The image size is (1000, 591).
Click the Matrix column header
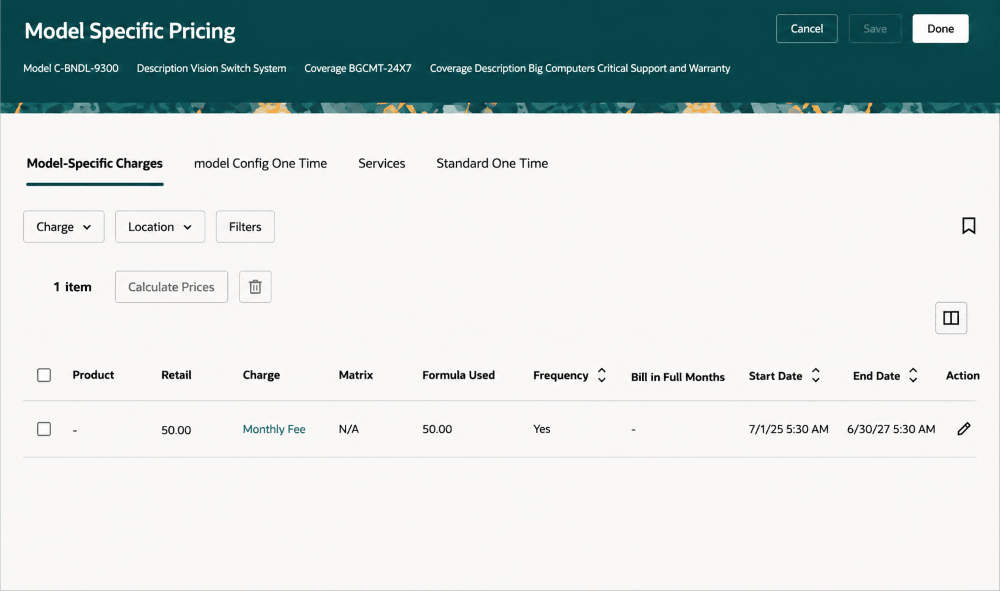coord(356,375)
